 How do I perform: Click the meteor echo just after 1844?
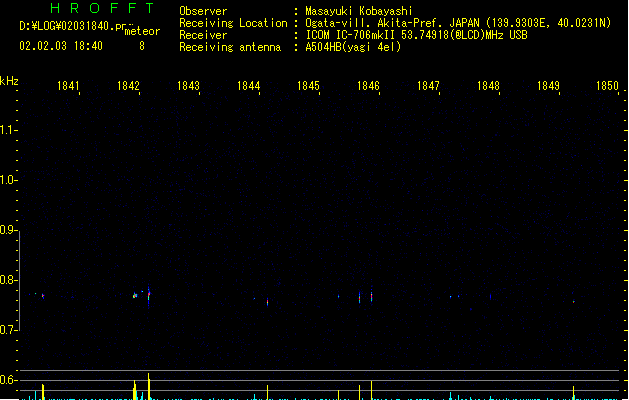tap(268, 302)
